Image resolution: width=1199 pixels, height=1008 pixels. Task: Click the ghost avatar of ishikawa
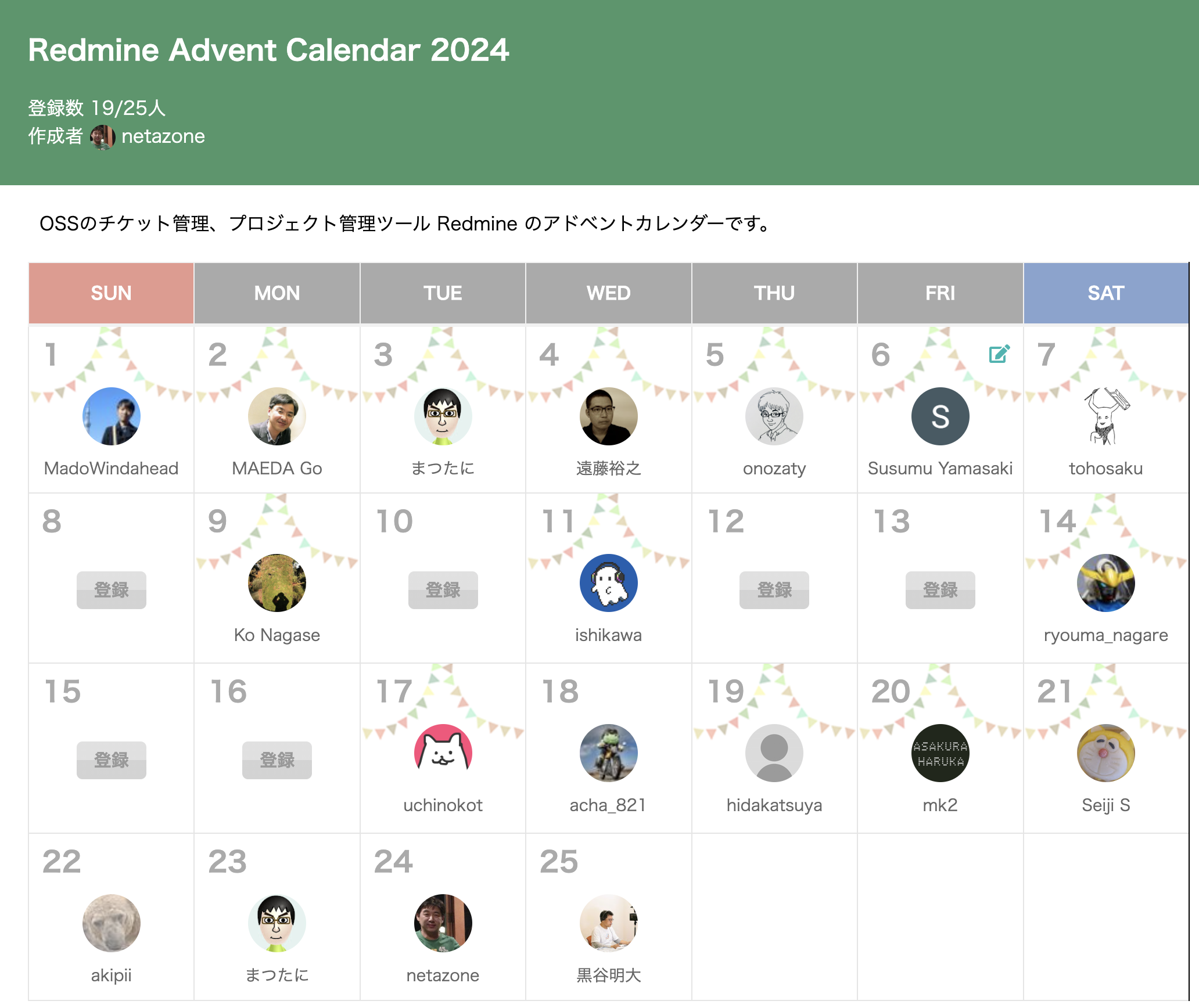tap(608, 583)
